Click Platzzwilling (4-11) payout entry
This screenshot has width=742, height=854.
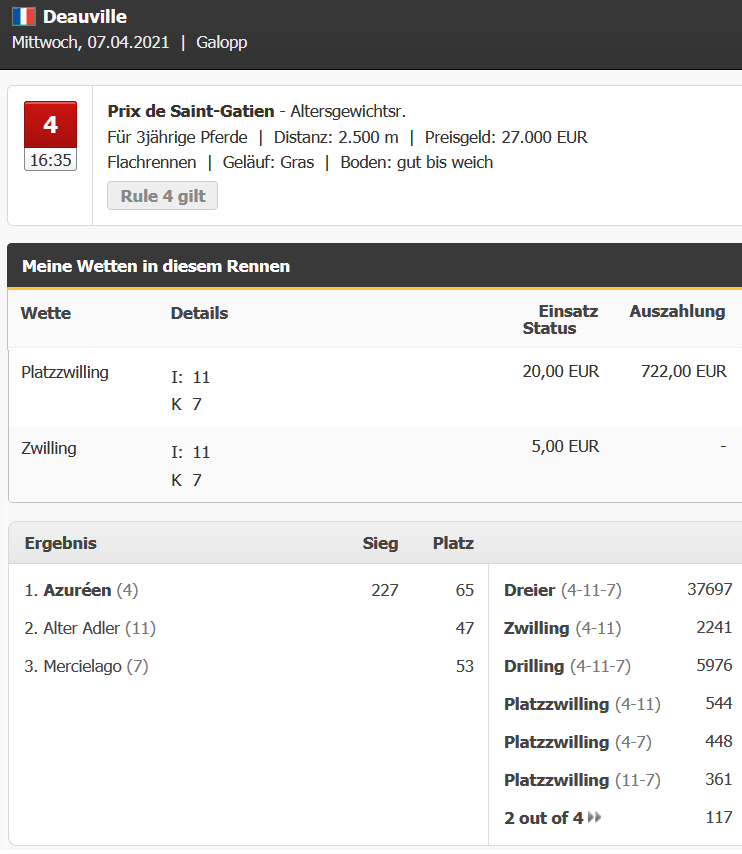pos(618,704)
